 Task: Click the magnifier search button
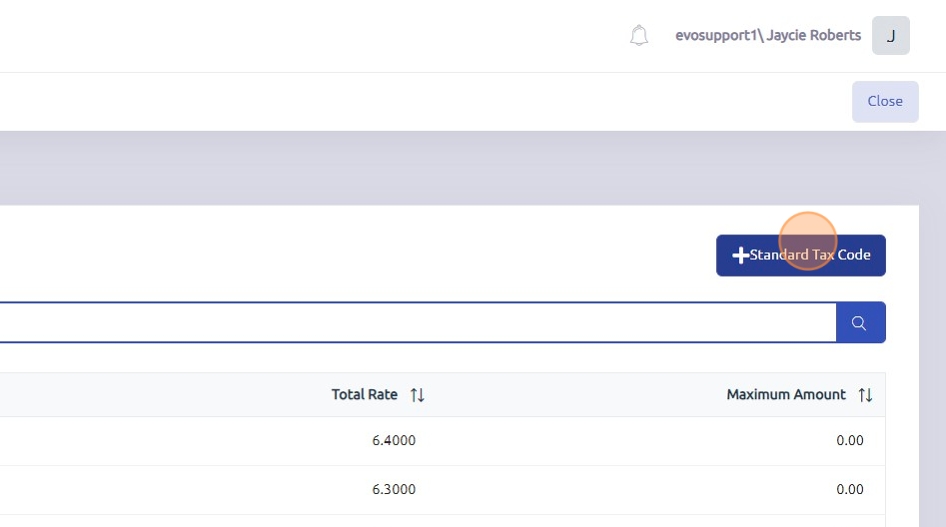pyautogui.click(x=860, y=323)
